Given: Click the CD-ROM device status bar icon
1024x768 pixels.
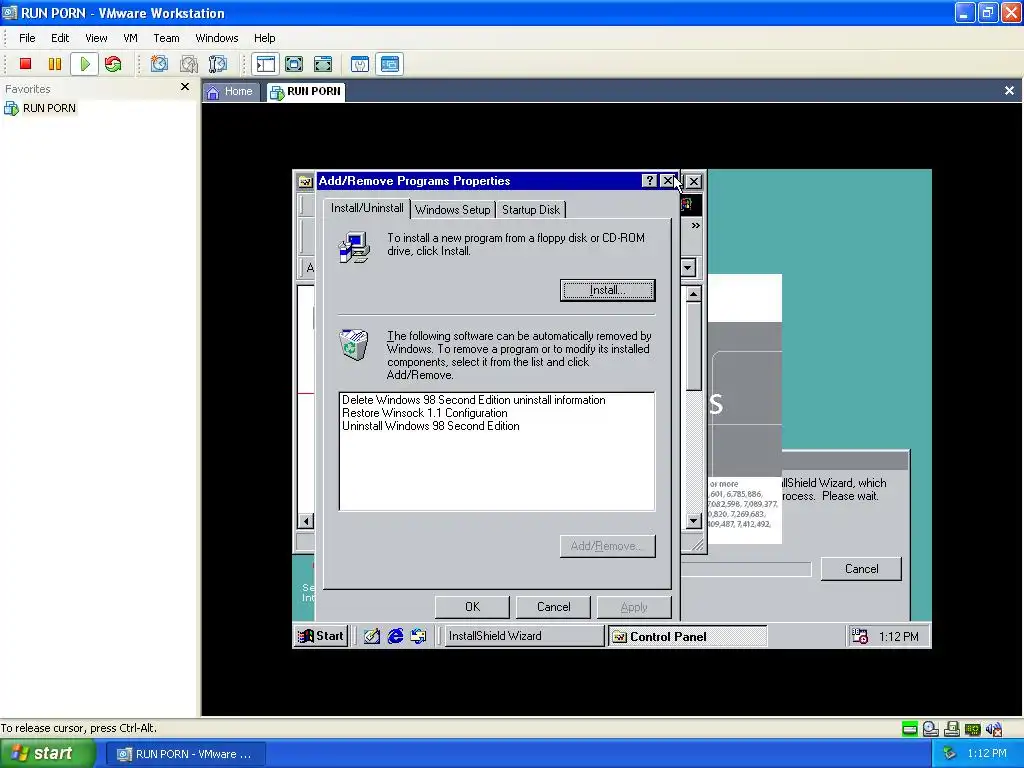Looking at the screenshot, I should click(931, 729).
